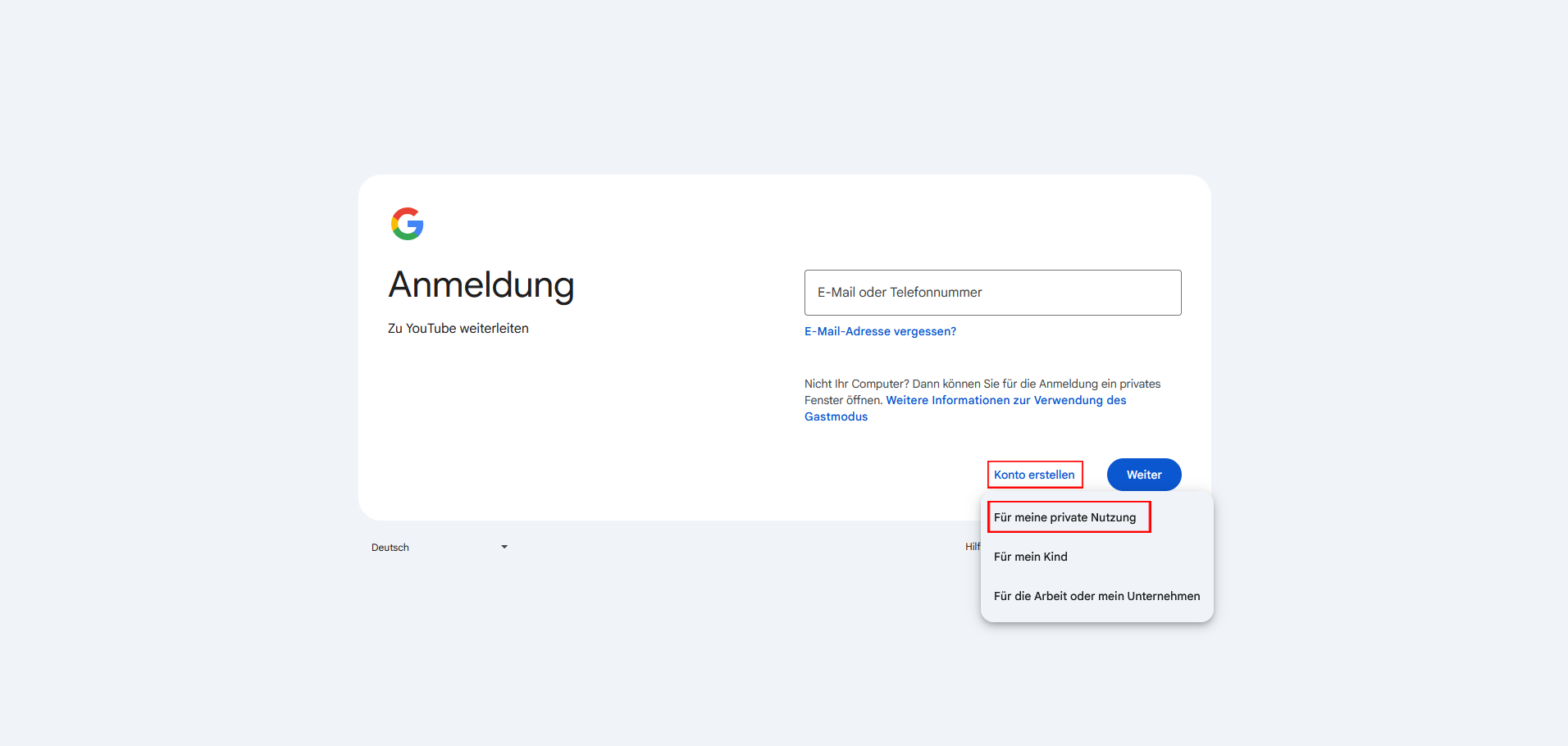Click the partially hidden Hilfe footer link
1568x746 pixels.
click(972, 547)
